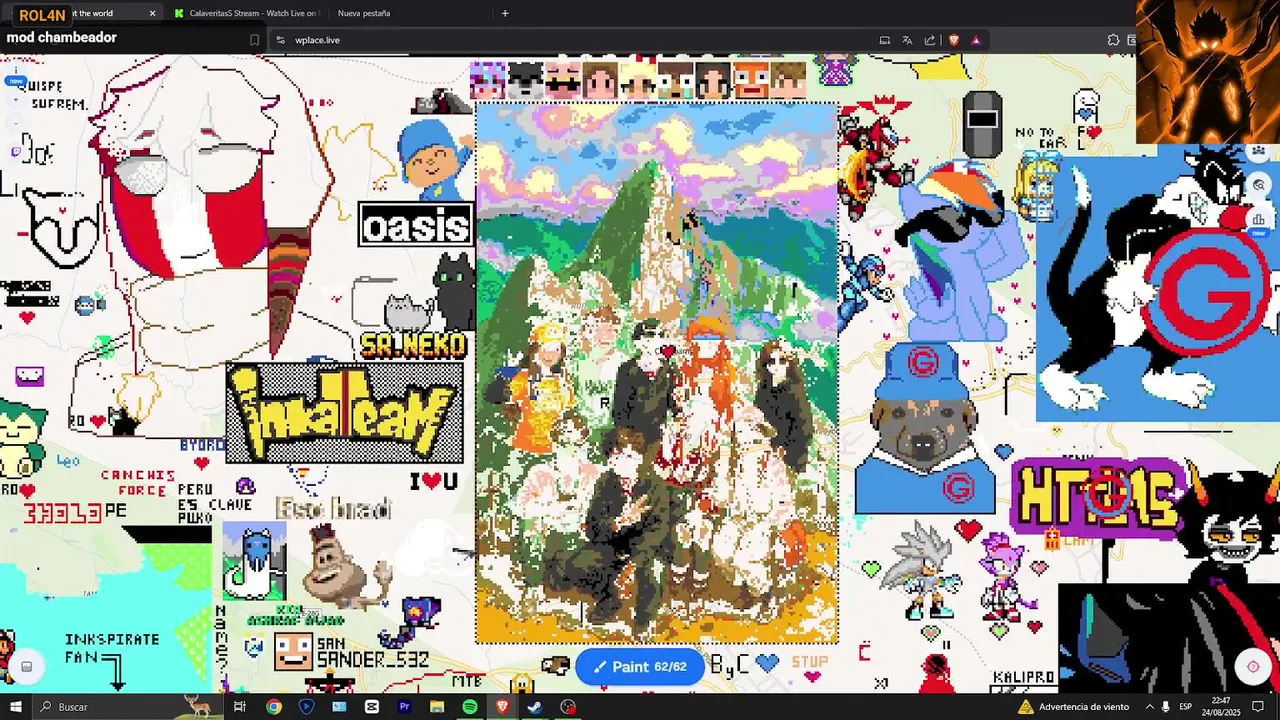Click the Paint 62/62 button

(640, 667)
